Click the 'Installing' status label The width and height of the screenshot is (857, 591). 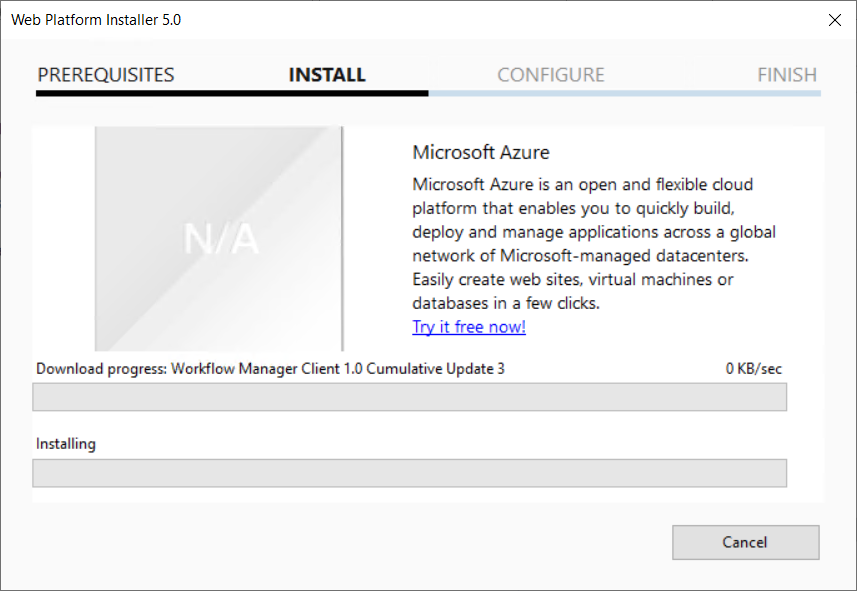click(x=66, y=444)
